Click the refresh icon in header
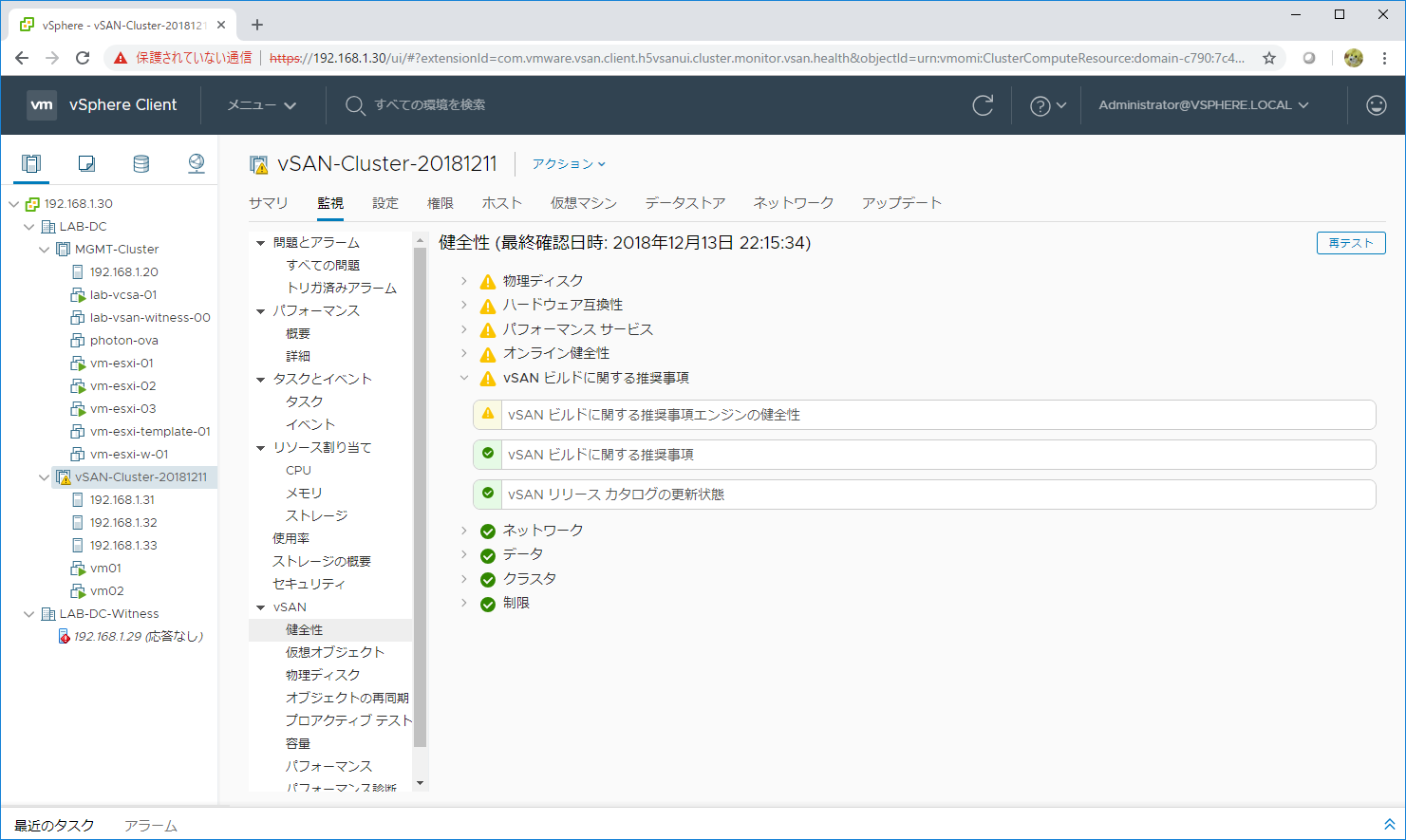The width and height of the screenshot is (1406, 840). [983, 105]
